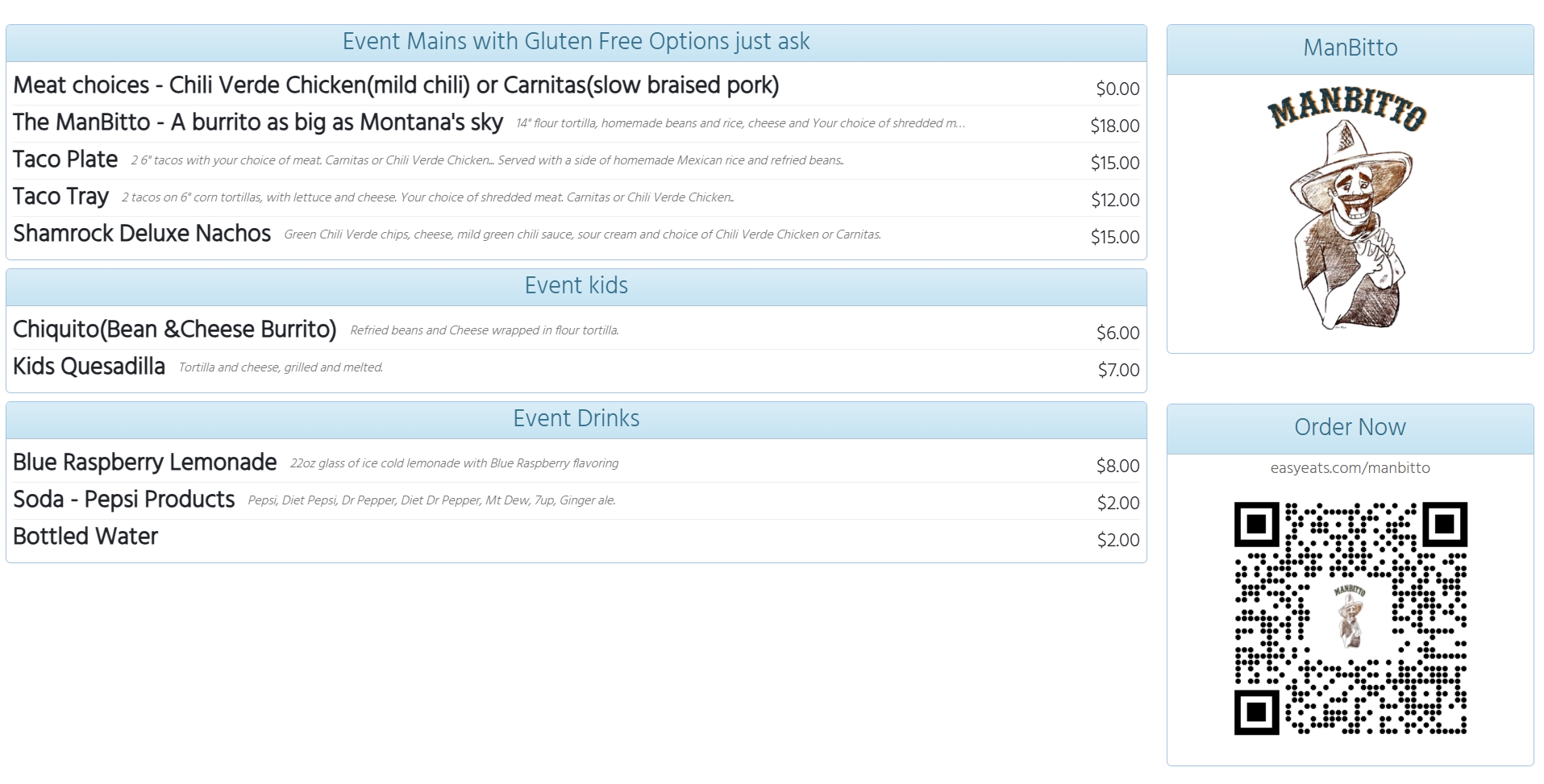Image resolution: width=1544 pixels, height=784 pixels.
Task: Select The ManBitto burrito menu item
Action: click(258, 122)
